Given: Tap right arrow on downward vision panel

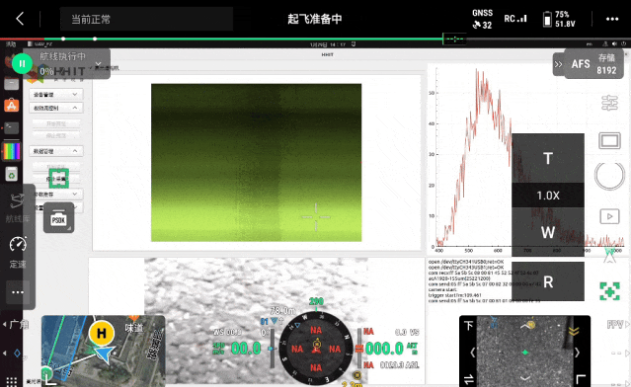Looking at the screenshot, I should (577, 353).
